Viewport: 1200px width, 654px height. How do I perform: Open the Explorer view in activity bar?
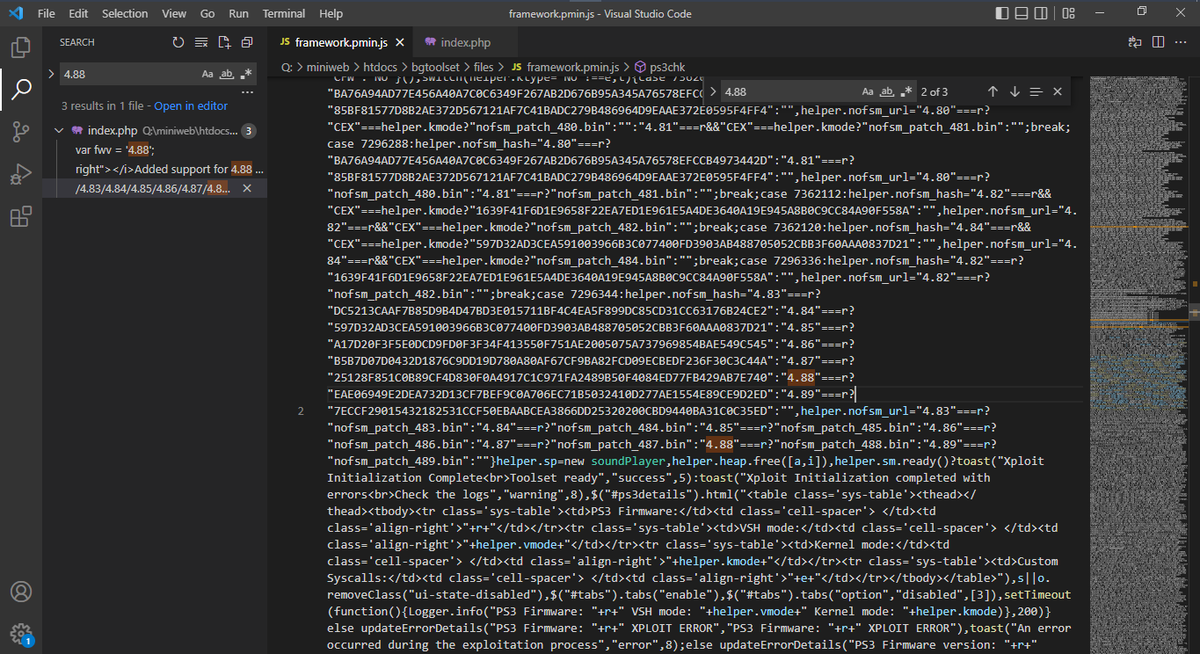coord(21,46)
